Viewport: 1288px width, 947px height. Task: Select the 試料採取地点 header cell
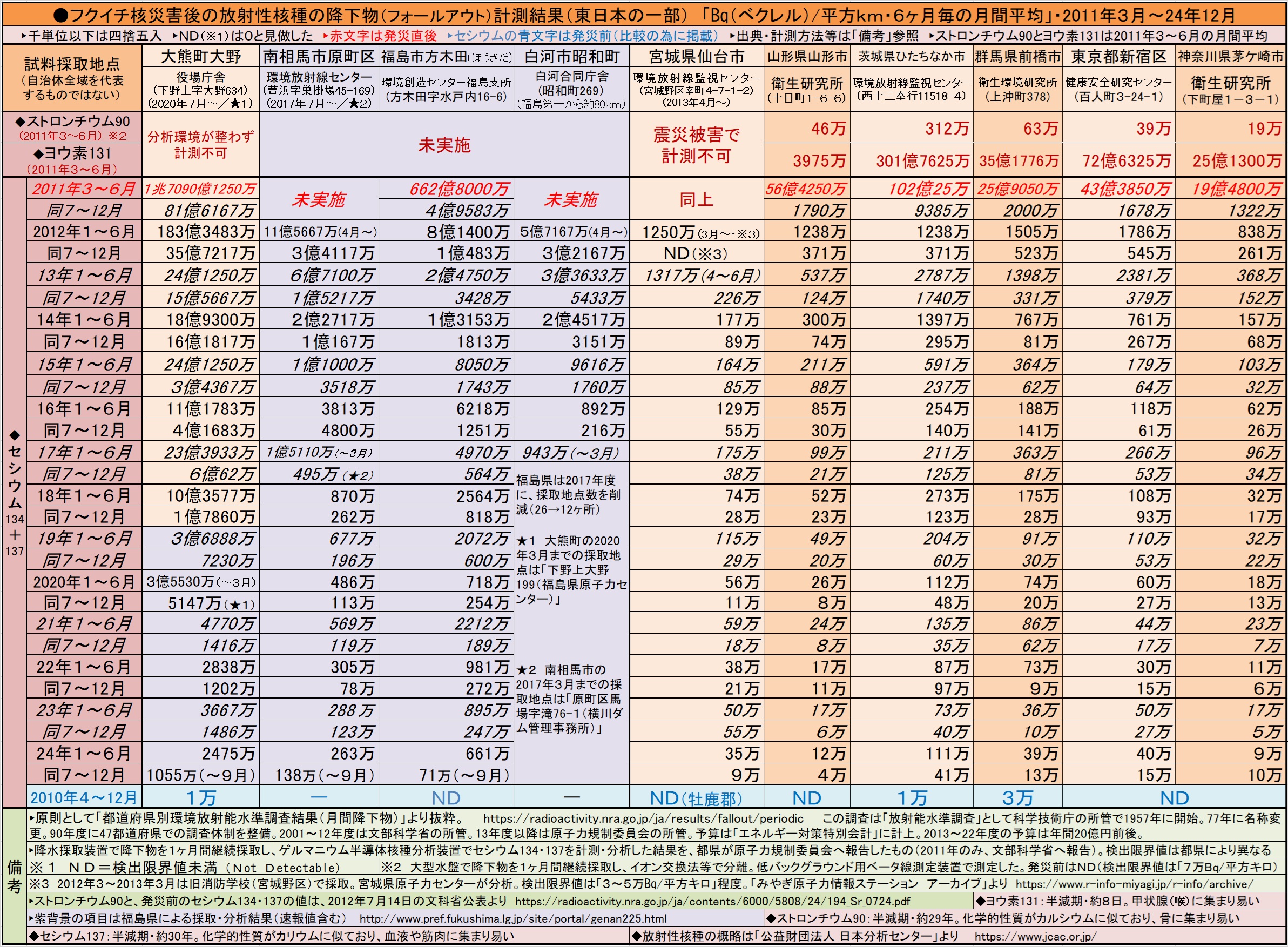(x=72, y=78)
